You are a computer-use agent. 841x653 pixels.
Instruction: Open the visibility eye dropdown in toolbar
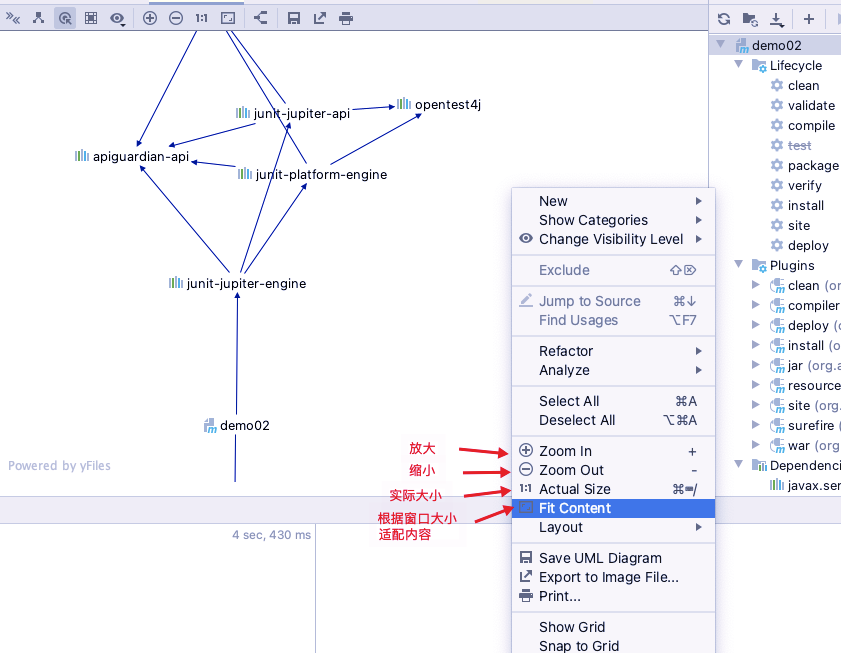click(x=117, y=19)
